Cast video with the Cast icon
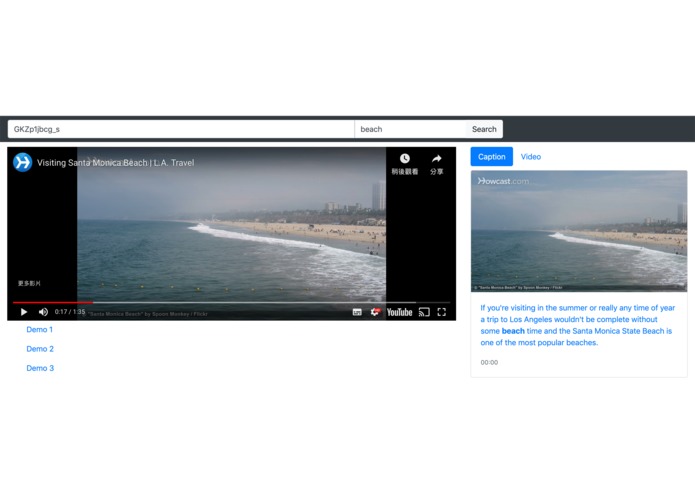Viewport: 695px width, 494px height. 424,312
